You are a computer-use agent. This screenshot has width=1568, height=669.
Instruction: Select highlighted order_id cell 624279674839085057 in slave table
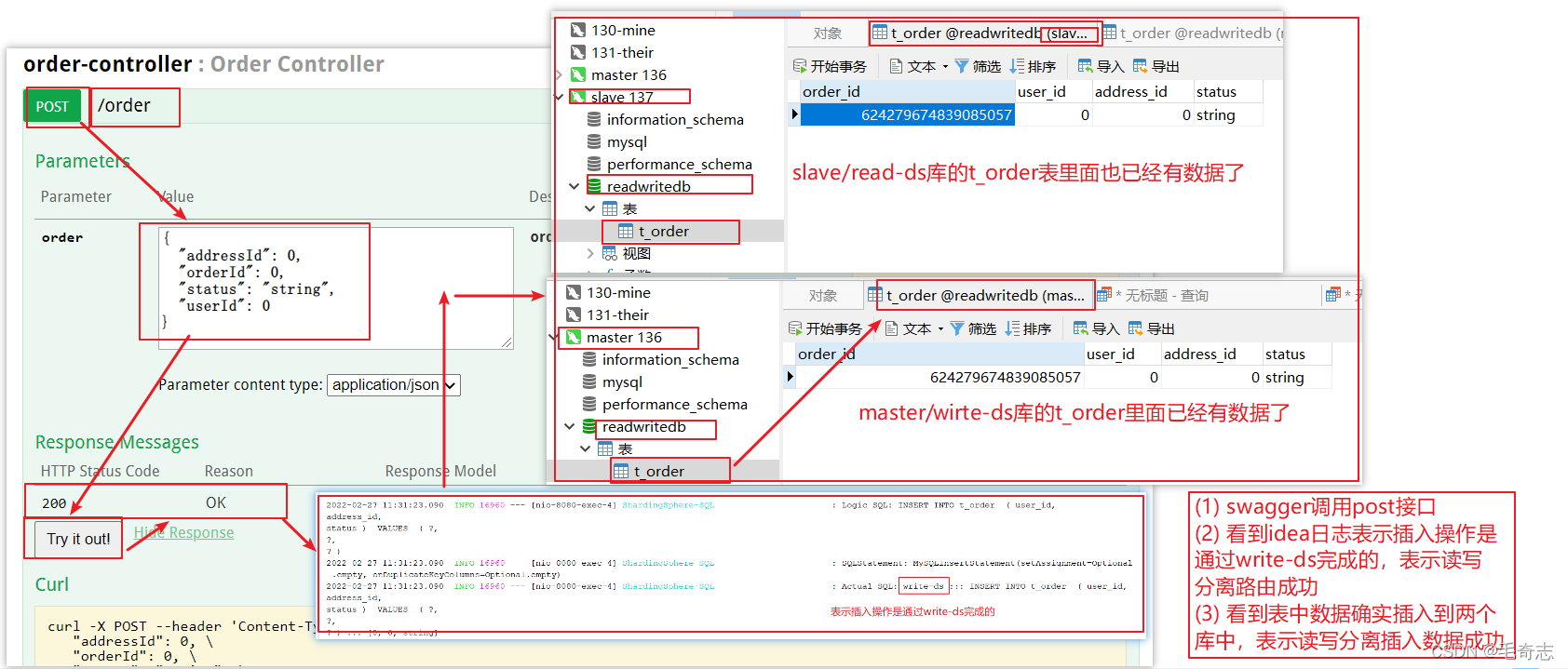coord(908,114)
